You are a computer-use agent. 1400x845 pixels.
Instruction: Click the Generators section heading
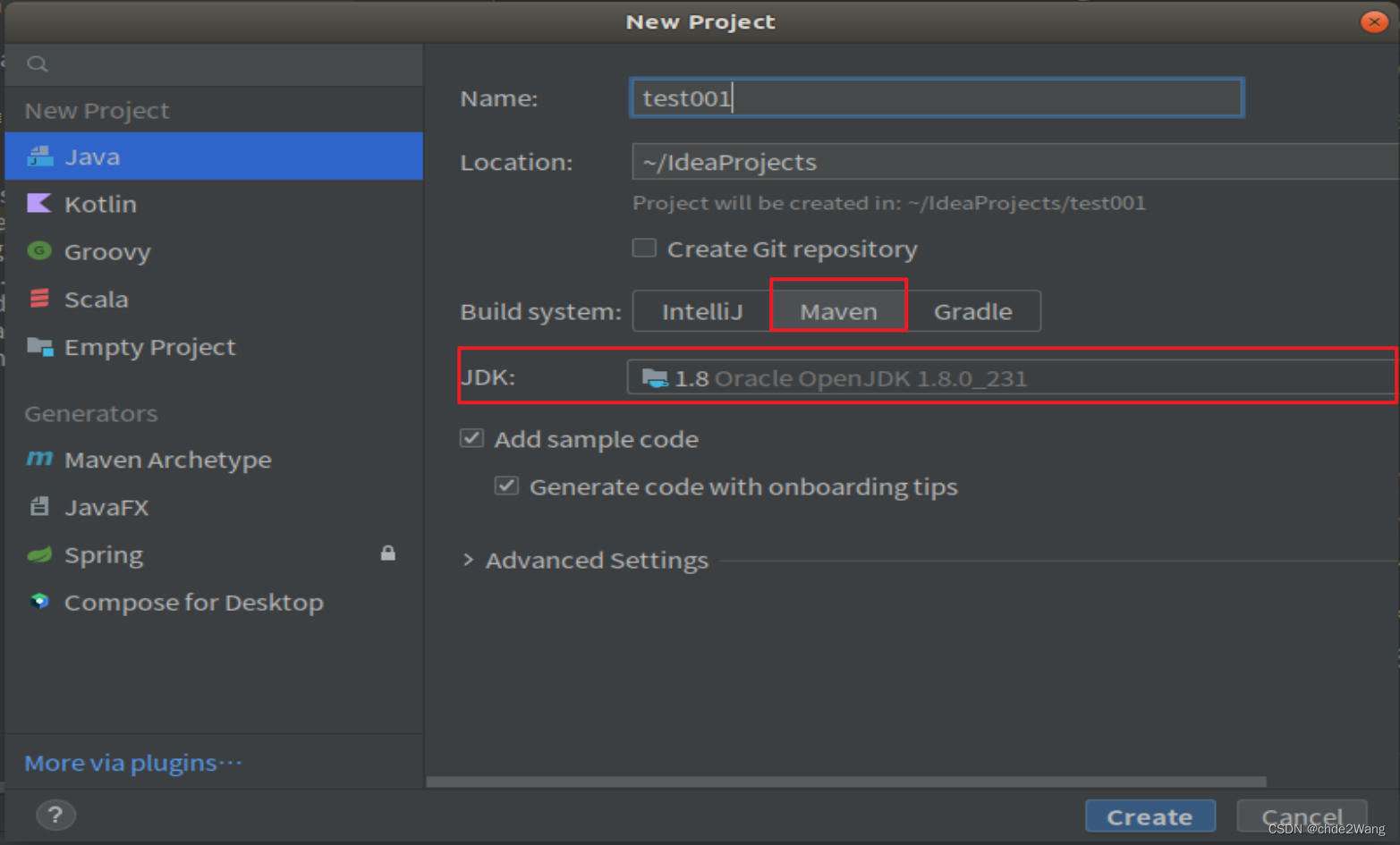tap(91, 414)
